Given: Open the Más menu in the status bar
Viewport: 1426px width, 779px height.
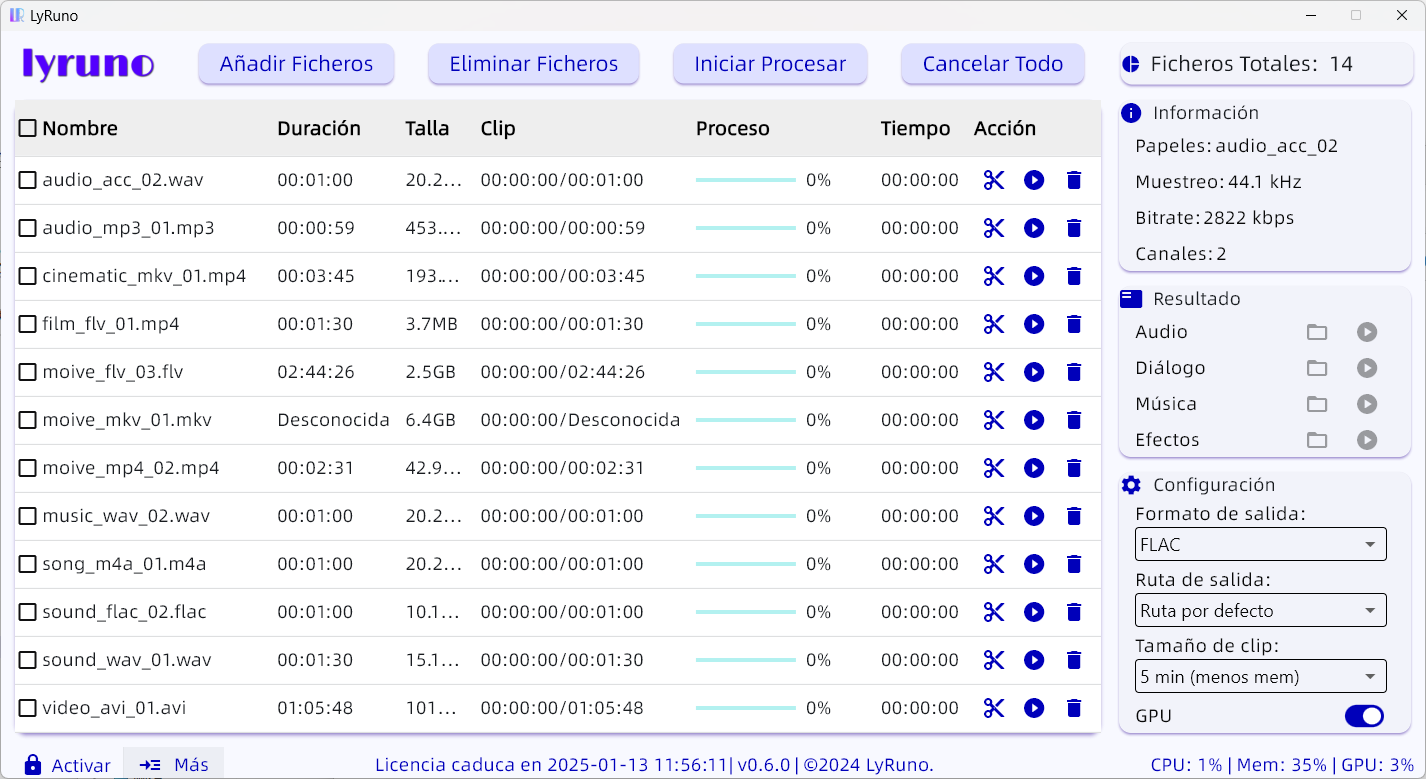Looking at the screenshot, I should pyautogui.click(x=173, y=764).
